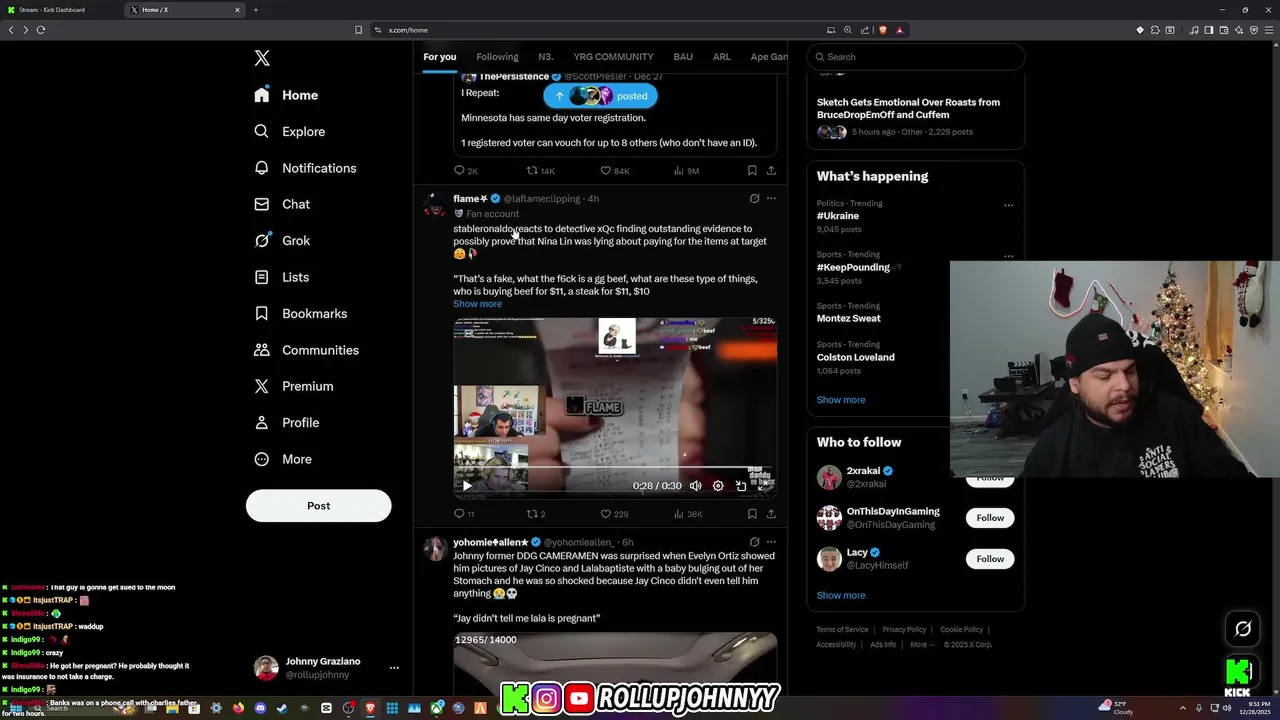The width and height of the screenshot is (1280, 720).
Task: Open Lists in the sidebar
Action: coord(282,277)
